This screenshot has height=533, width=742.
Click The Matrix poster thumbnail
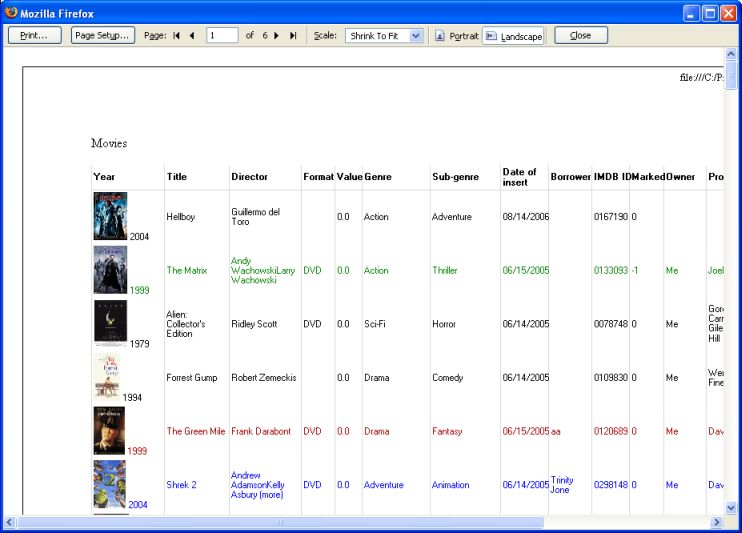coord(110,270)
